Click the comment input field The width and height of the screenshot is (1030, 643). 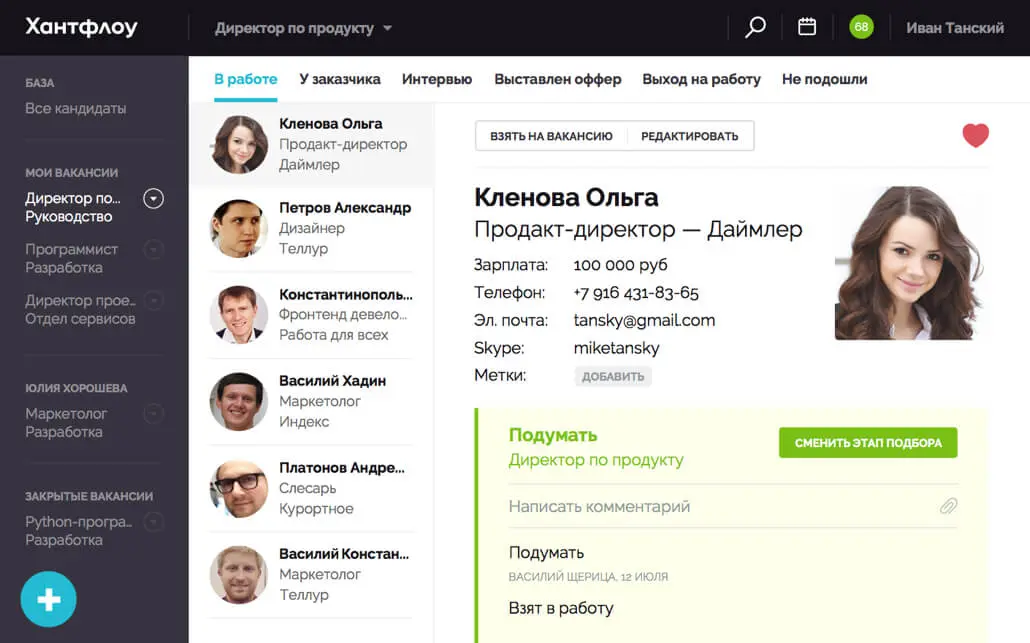pos(620,507)
